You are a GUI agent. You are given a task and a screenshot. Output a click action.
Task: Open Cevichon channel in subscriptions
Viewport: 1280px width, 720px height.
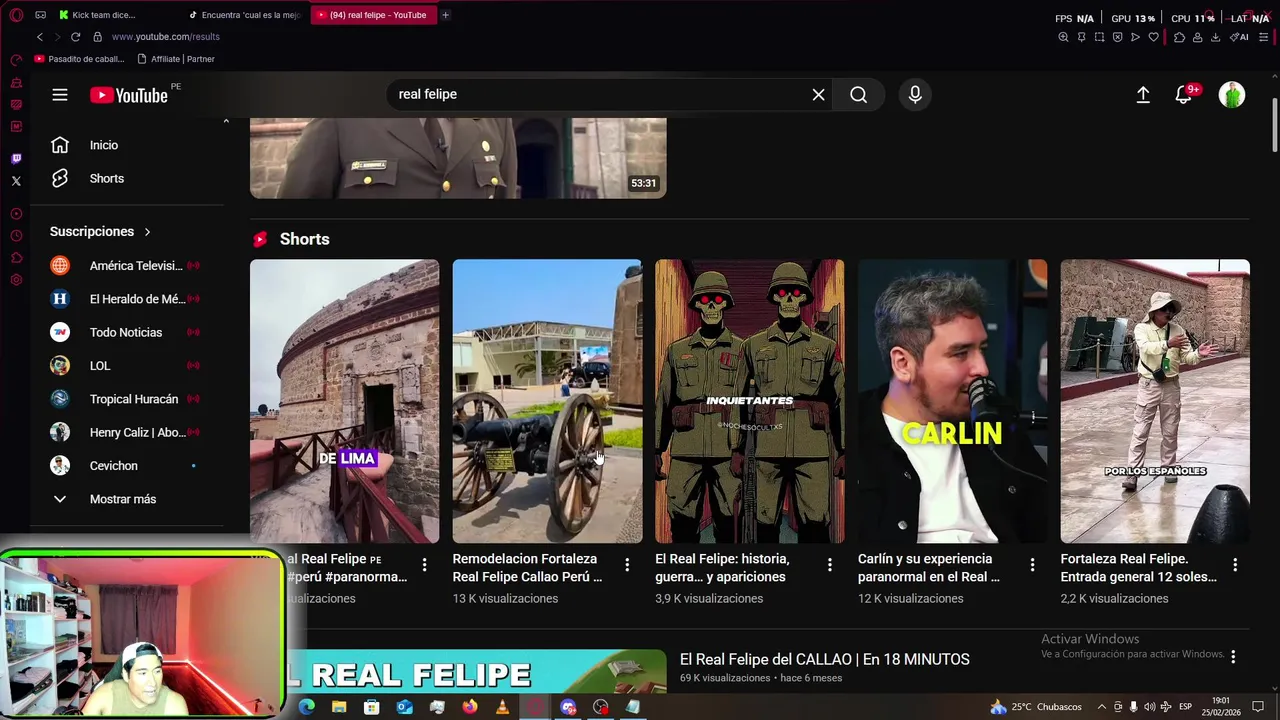tap(125, 466)
